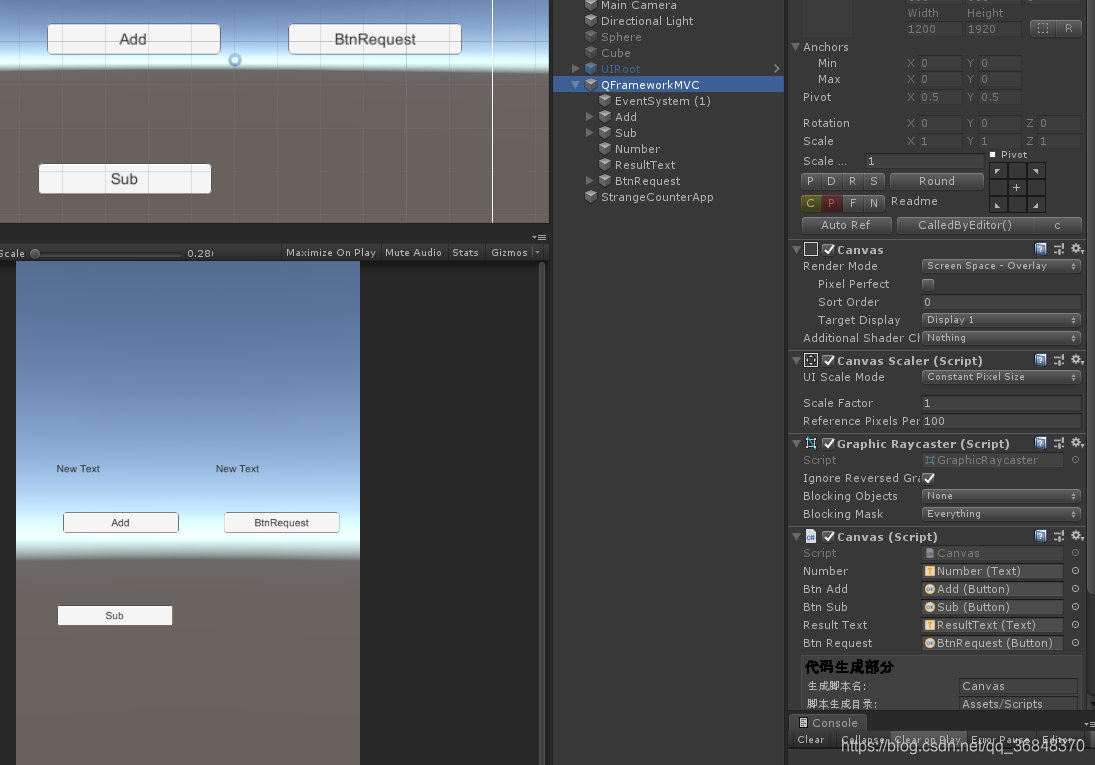The height and width of the screenshot is (765, 1095).
Task: Open the Blocking Mask dropdown showing Everything
Action: 1000,514
